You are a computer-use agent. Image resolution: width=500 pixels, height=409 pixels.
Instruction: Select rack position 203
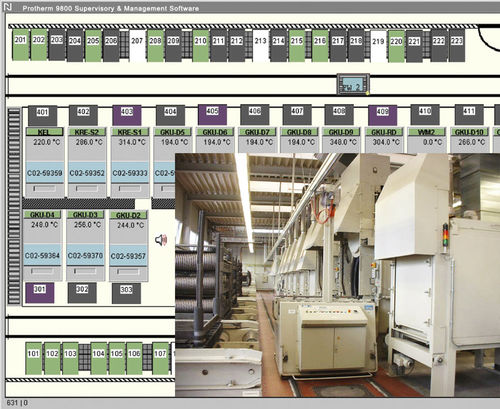[x=57, y=45]
